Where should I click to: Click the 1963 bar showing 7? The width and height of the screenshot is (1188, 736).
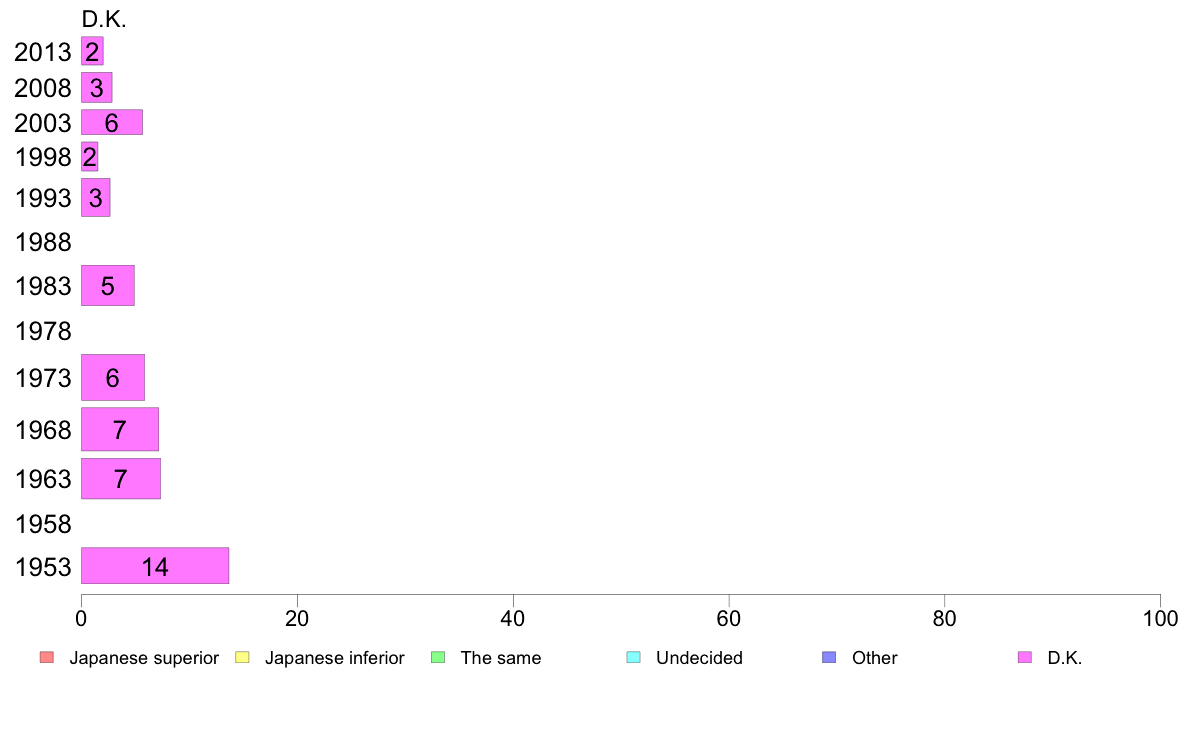coord(121,478)
